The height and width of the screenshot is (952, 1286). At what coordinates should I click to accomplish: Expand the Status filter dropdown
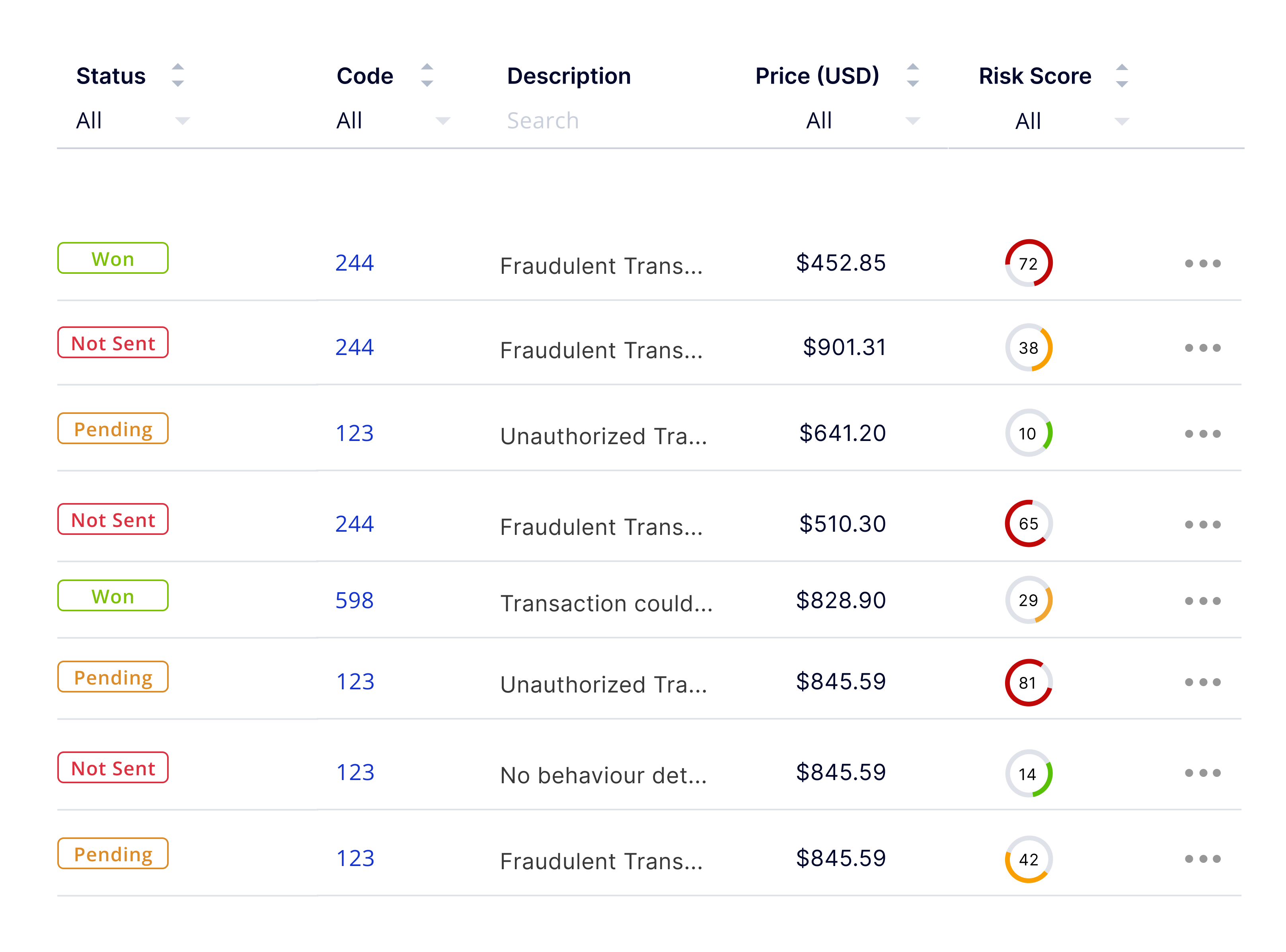[132, 121]
